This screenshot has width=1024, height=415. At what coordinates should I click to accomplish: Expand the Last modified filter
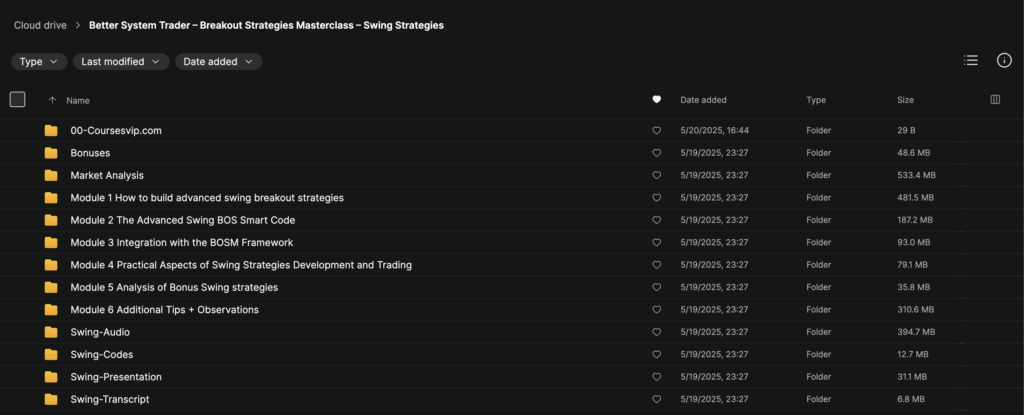point(120,62)
